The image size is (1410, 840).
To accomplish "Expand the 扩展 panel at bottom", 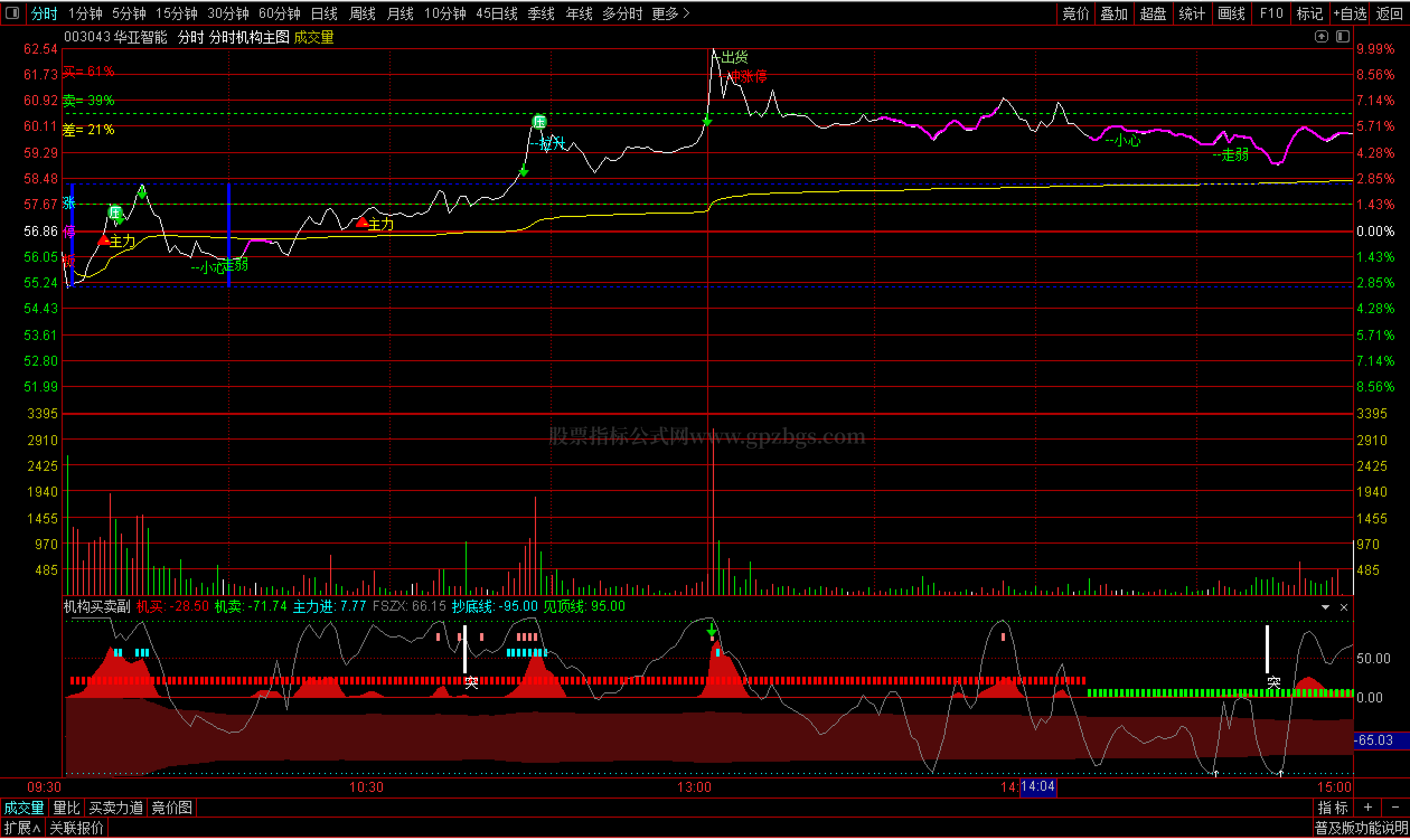I will pos(22,828).
